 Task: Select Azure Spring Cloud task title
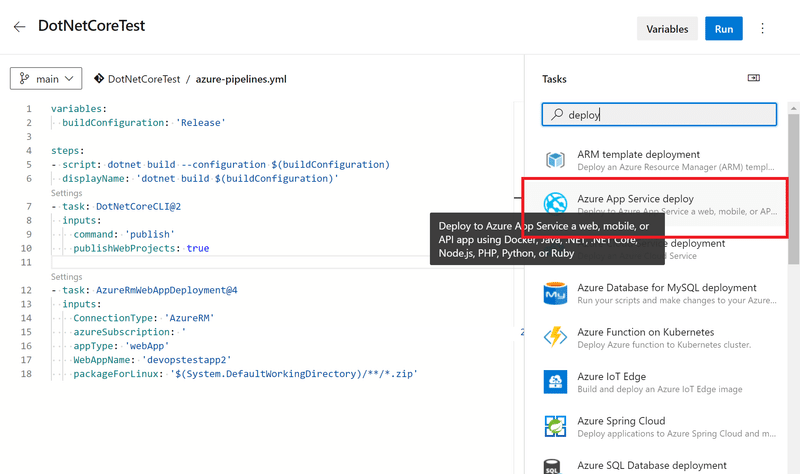621,421
